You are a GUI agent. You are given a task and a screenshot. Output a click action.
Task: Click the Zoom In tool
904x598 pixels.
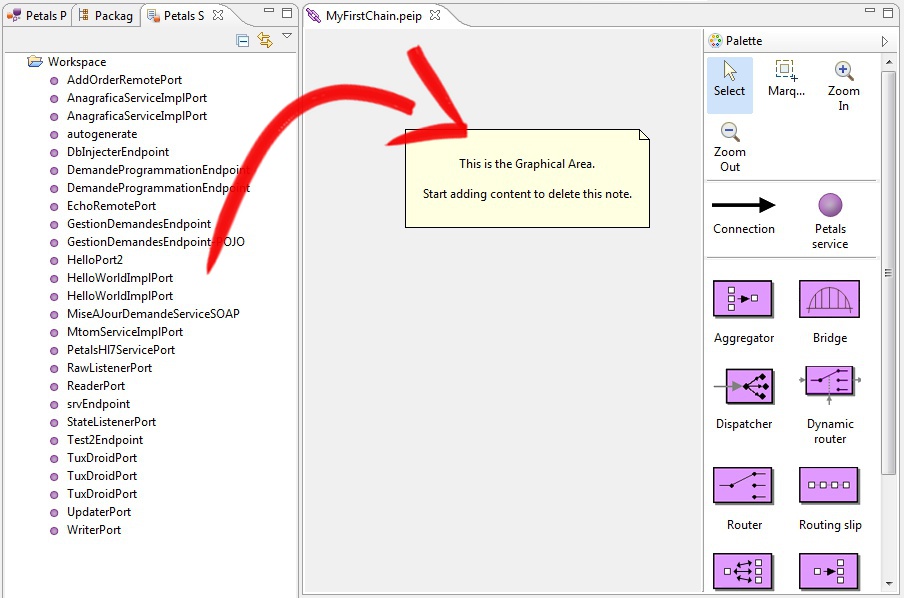844,71
